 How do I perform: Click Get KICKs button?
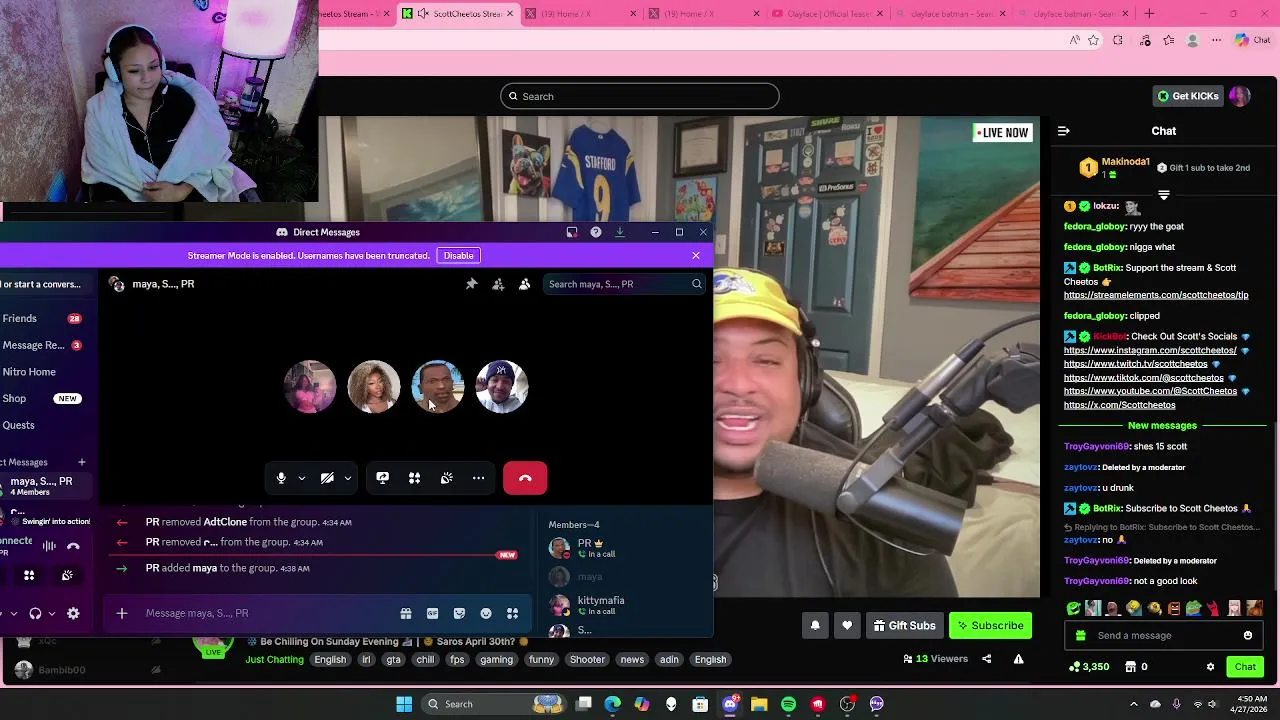coord(1188,96)
